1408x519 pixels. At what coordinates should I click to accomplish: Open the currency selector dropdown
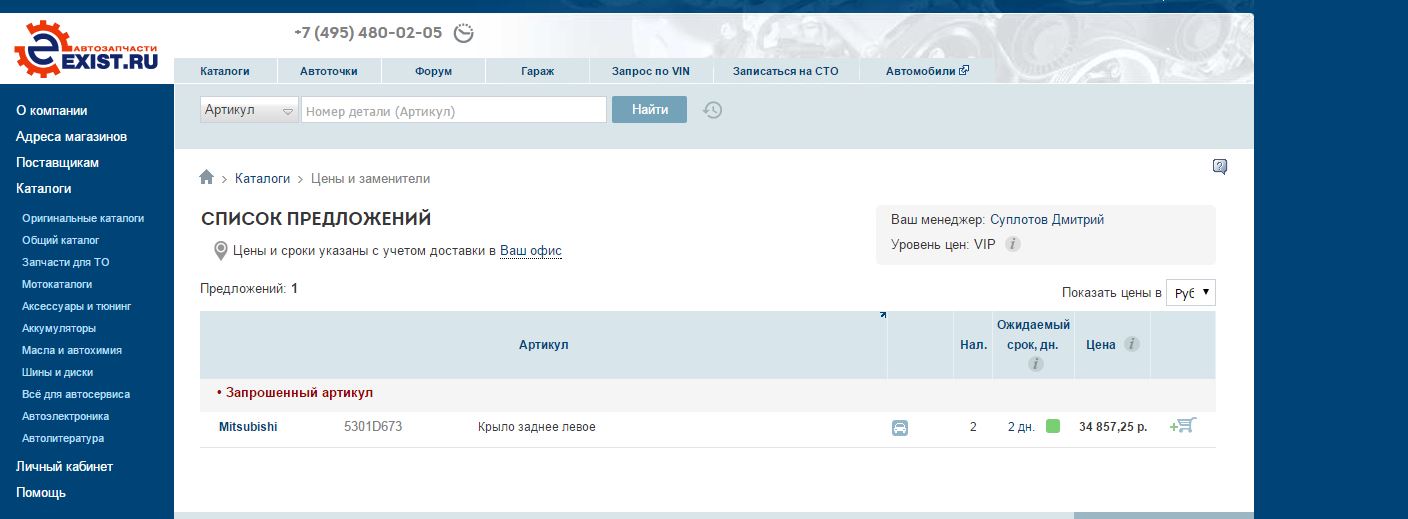[1191, 293]
